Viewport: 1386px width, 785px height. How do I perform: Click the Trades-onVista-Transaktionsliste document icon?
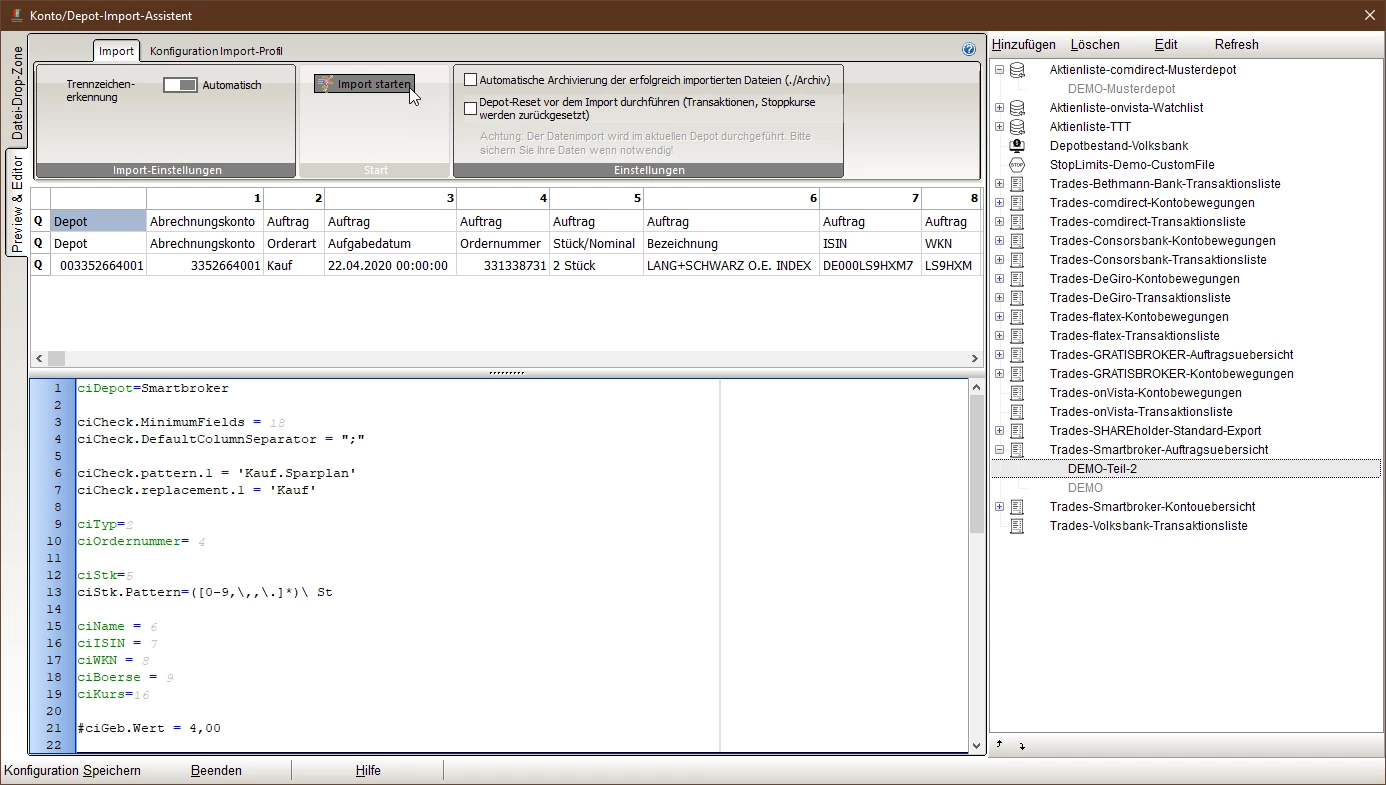click(1017, 412)
